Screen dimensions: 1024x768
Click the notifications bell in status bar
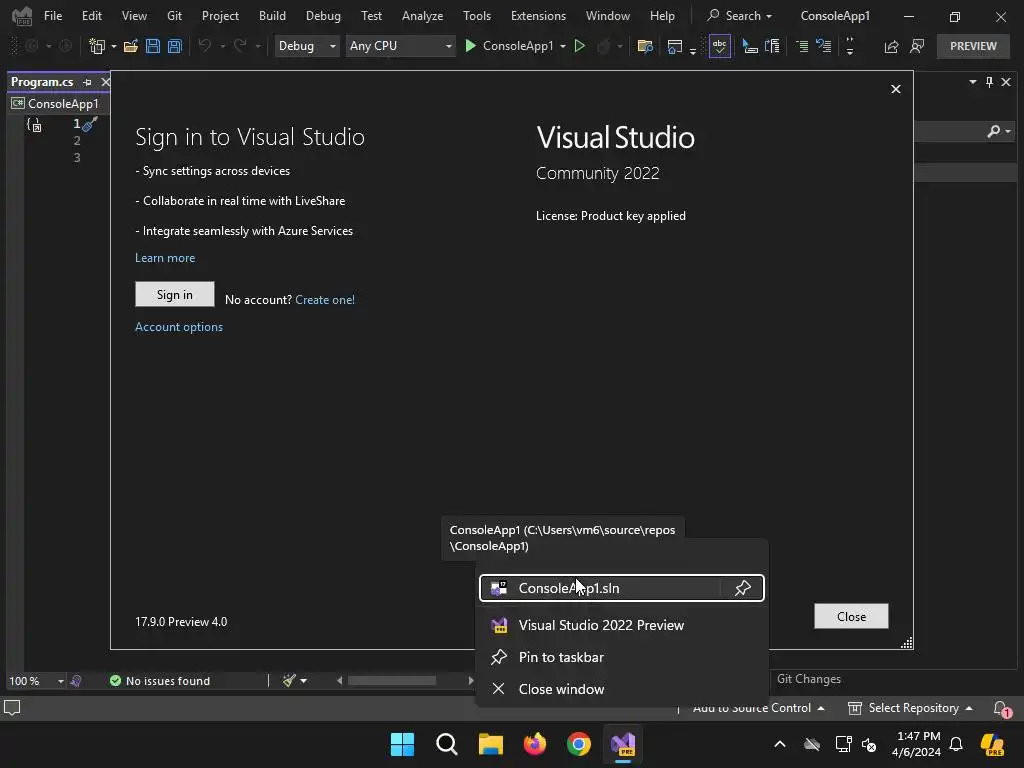(1000, 709)
